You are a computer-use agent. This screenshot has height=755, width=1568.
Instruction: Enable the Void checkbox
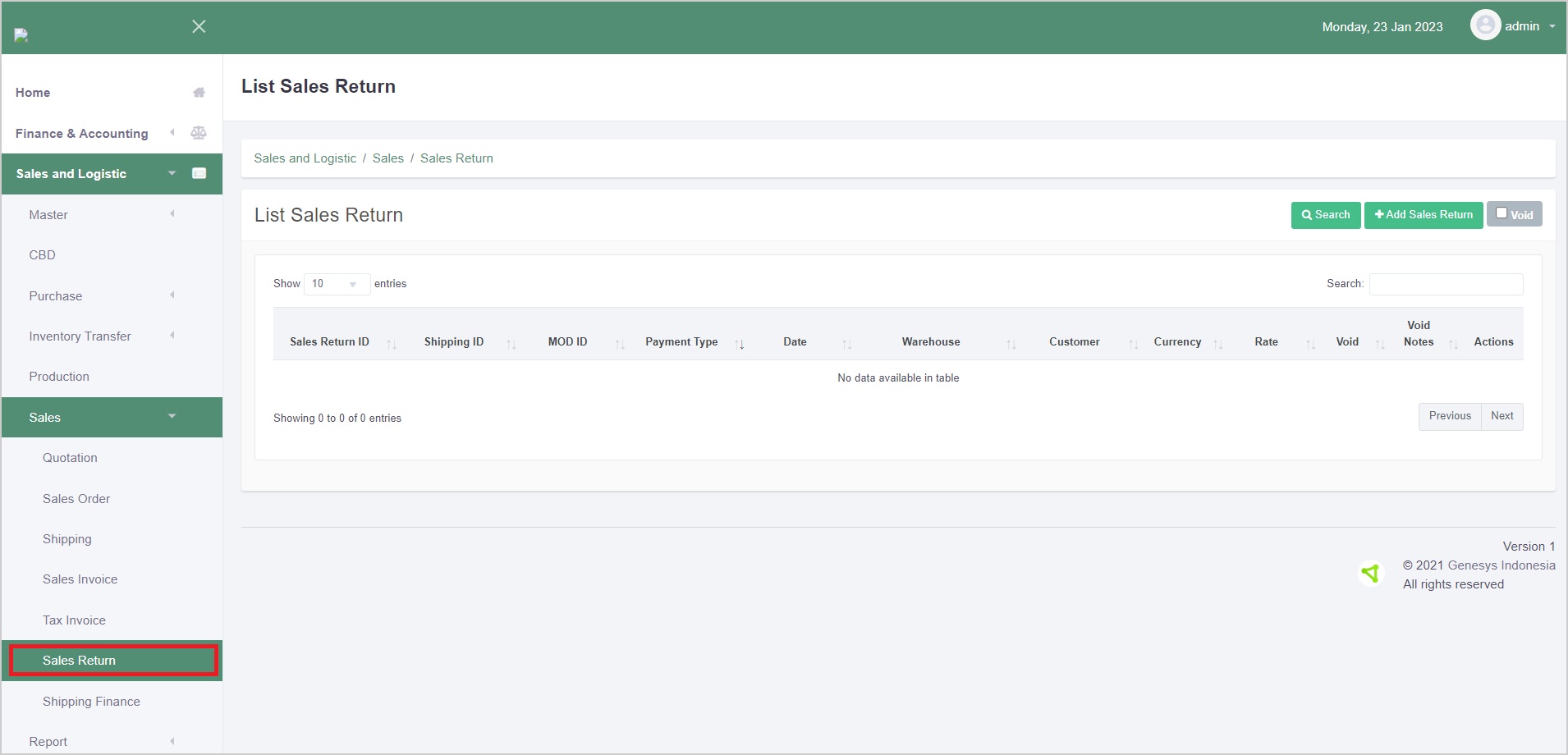1502,213
